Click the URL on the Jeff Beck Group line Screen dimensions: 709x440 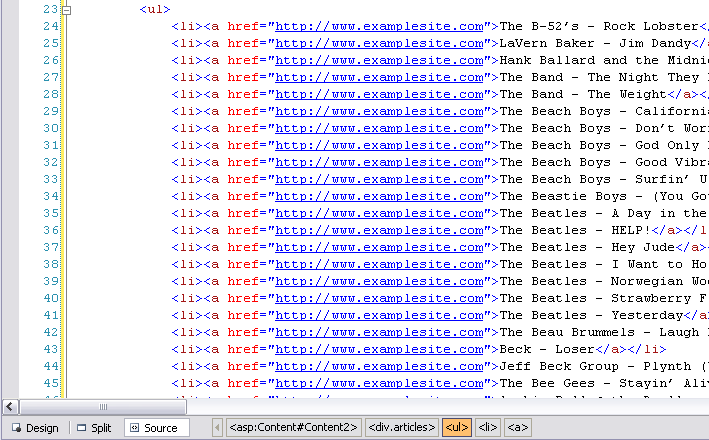[x=379, y=367]
